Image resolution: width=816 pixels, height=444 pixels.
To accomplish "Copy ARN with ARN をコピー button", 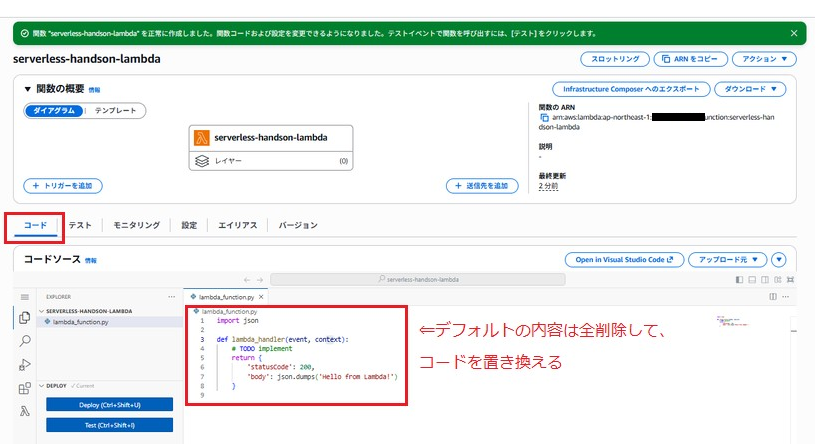I will 690,59.
